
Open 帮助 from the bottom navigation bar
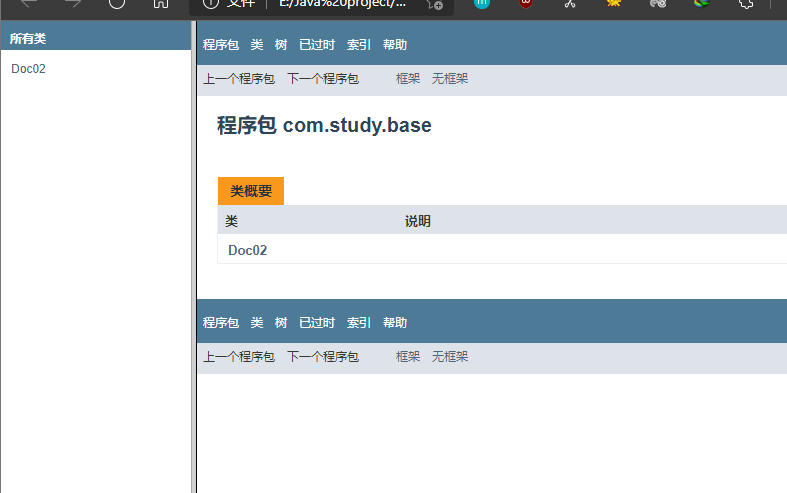(x=395, y=322)
